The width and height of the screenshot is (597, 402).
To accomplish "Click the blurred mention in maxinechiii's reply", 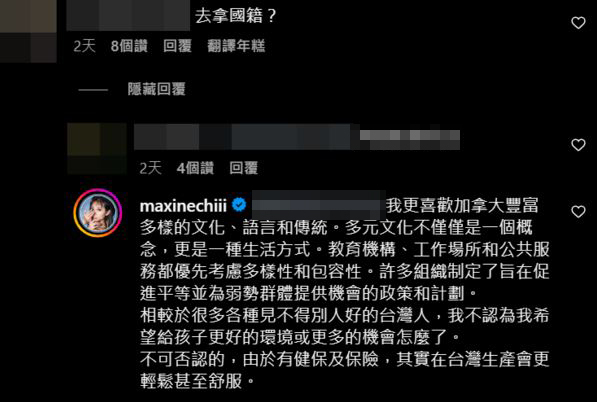I will (x=318, y=205).
